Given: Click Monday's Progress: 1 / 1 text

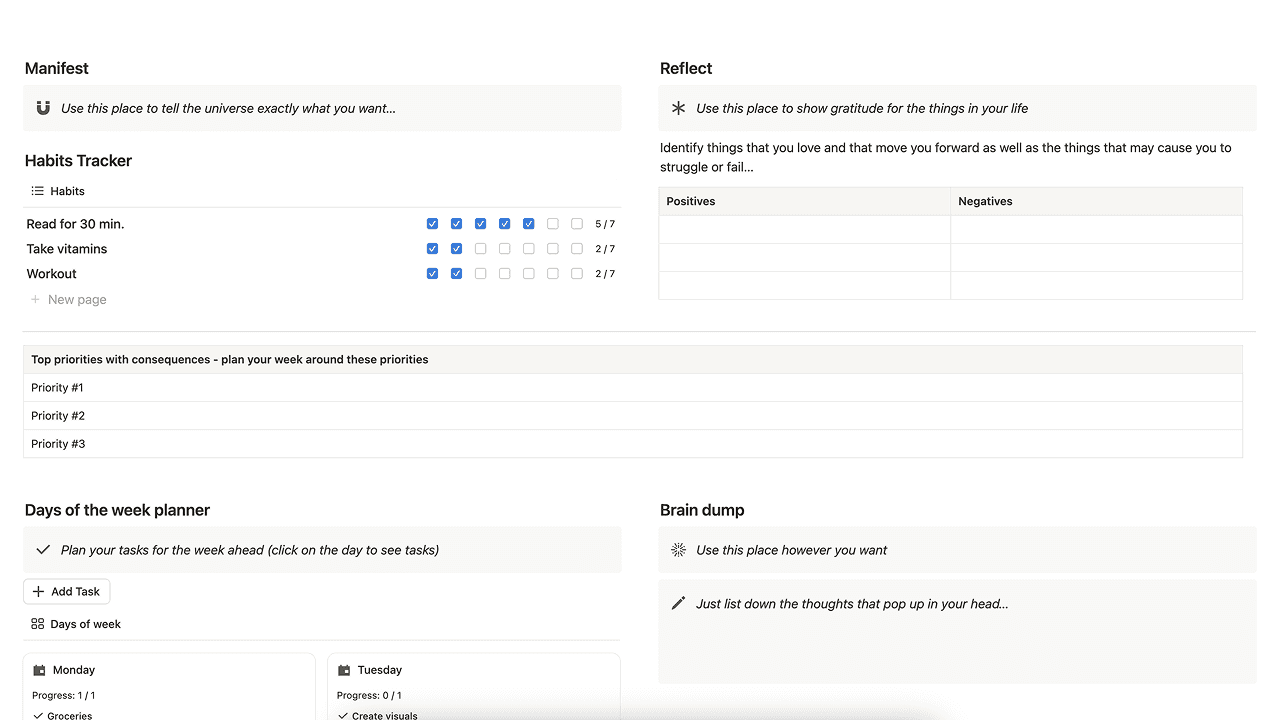Looking at the screenshot, I should click(x=64, y=695).
